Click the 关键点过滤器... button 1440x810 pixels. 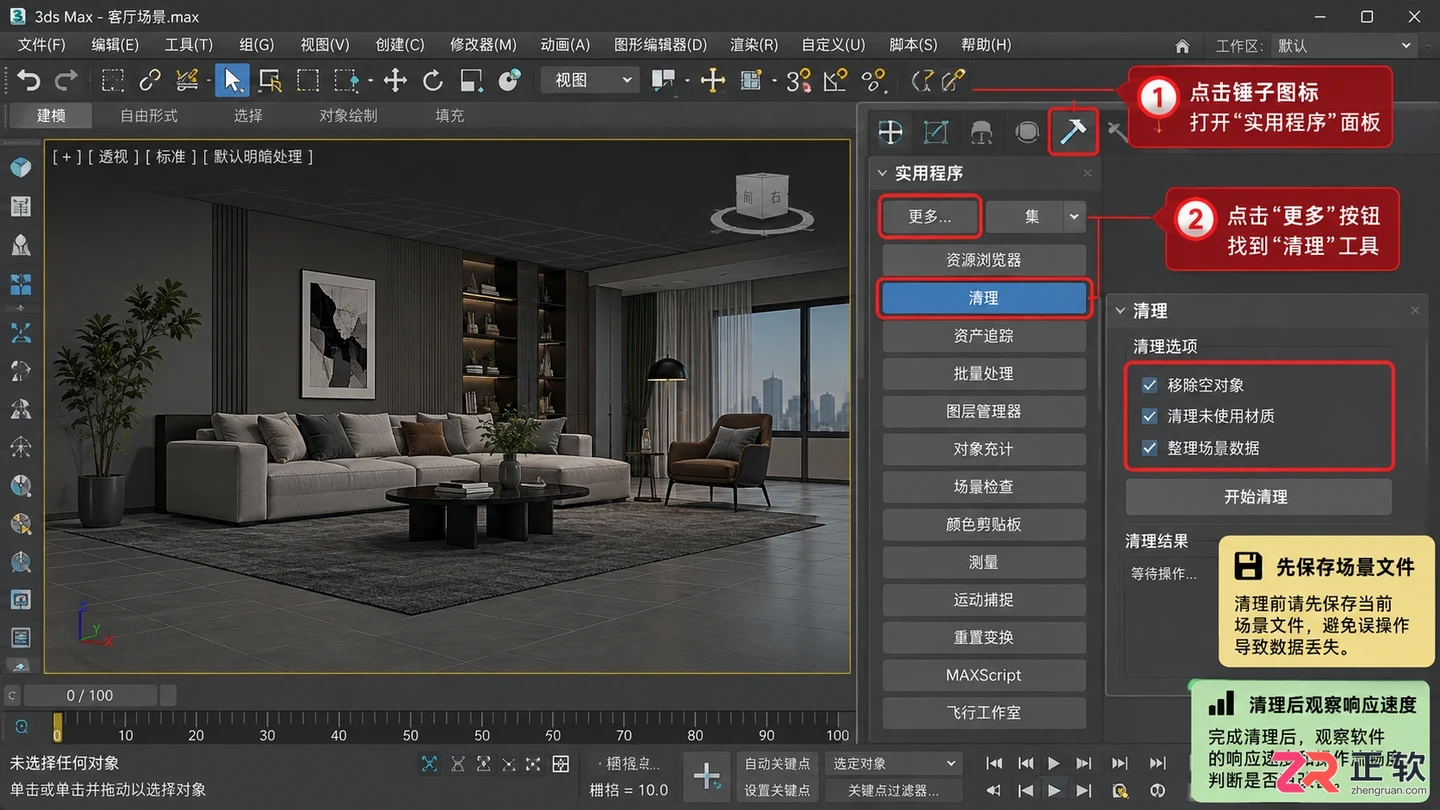click(x=892, y=790)
